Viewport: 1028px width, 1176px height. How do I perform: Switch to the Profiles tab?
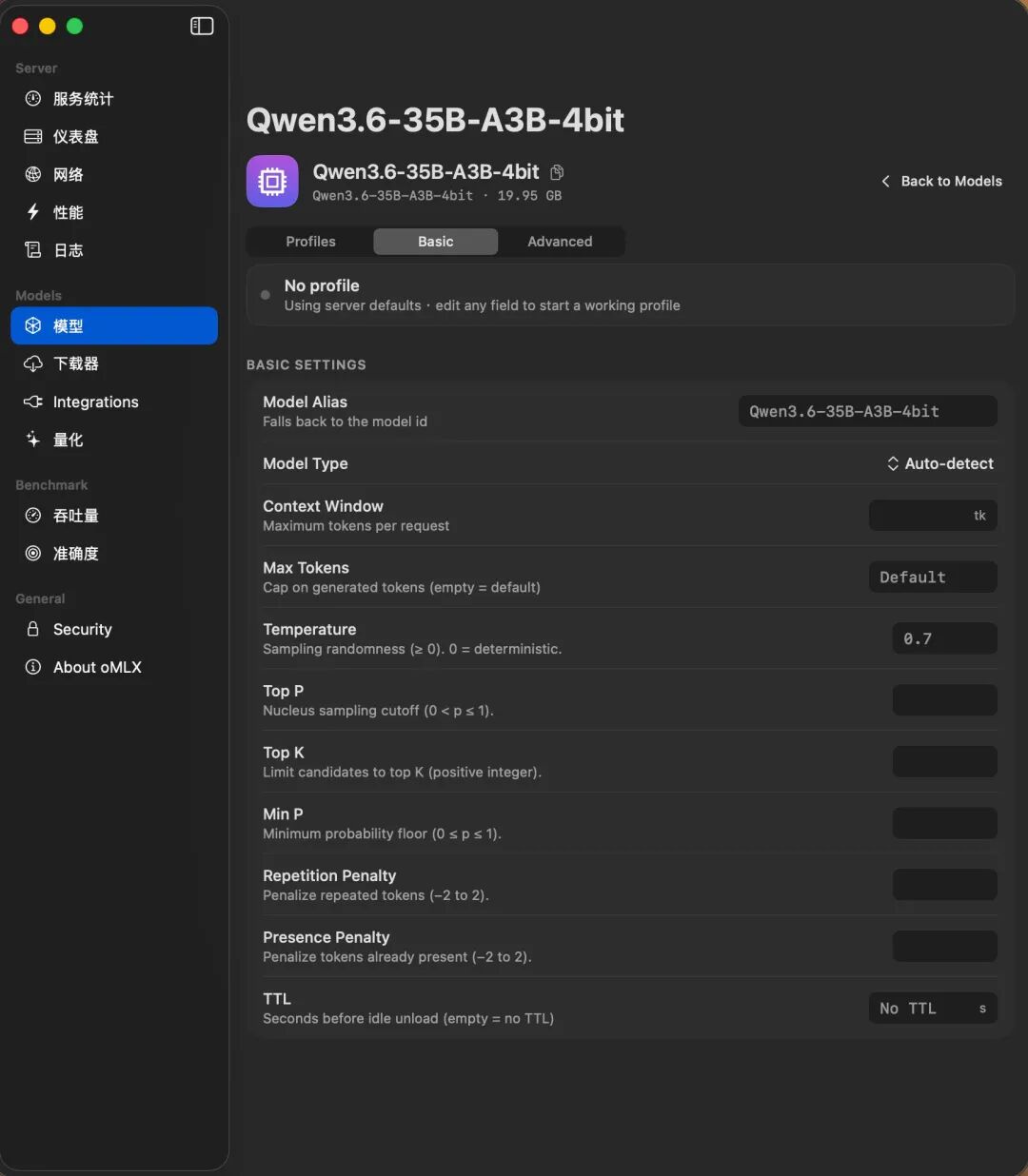(x=310, y=242)
